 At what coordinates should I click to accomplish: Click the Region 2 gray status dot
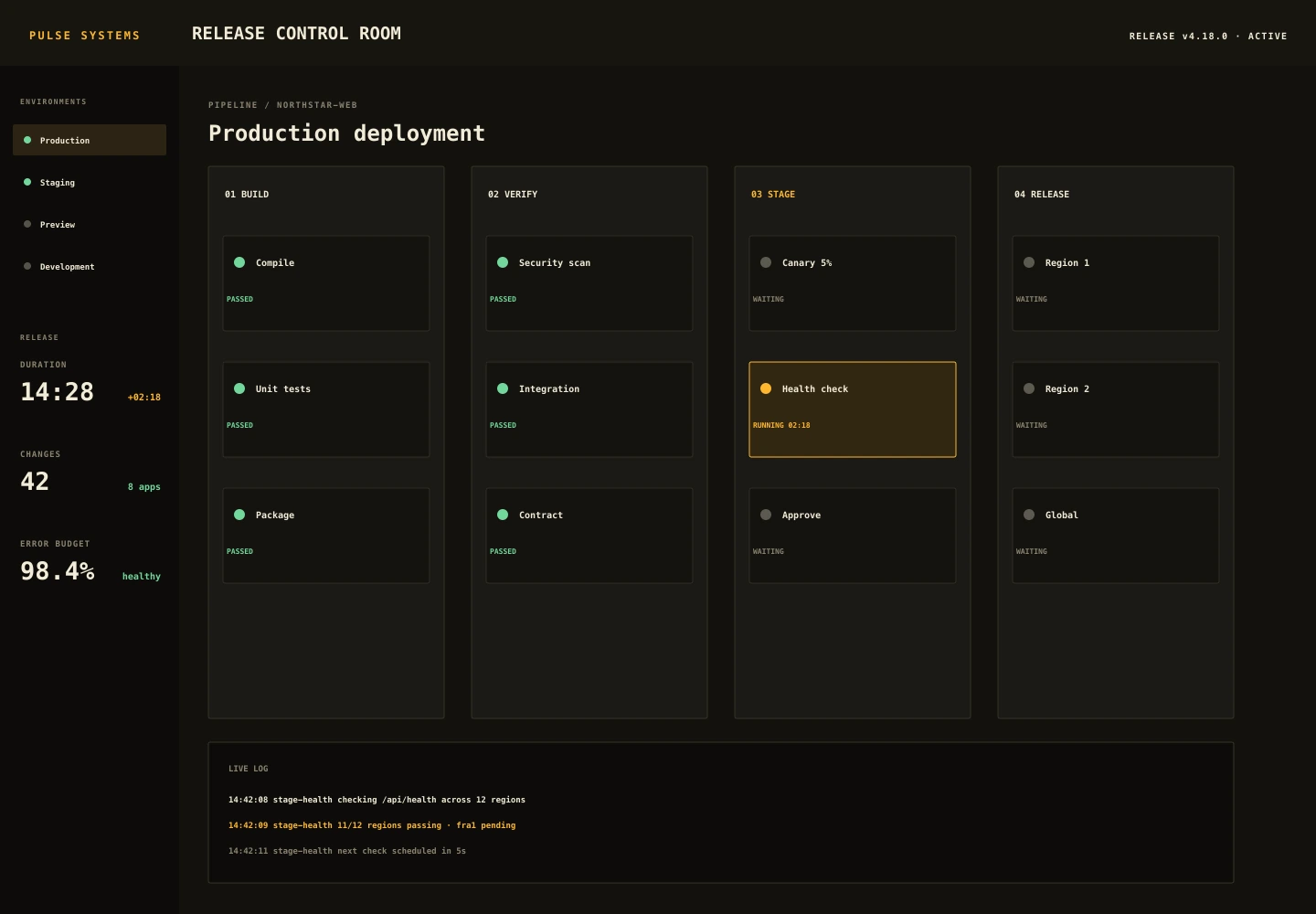[x=1029, y=388]
